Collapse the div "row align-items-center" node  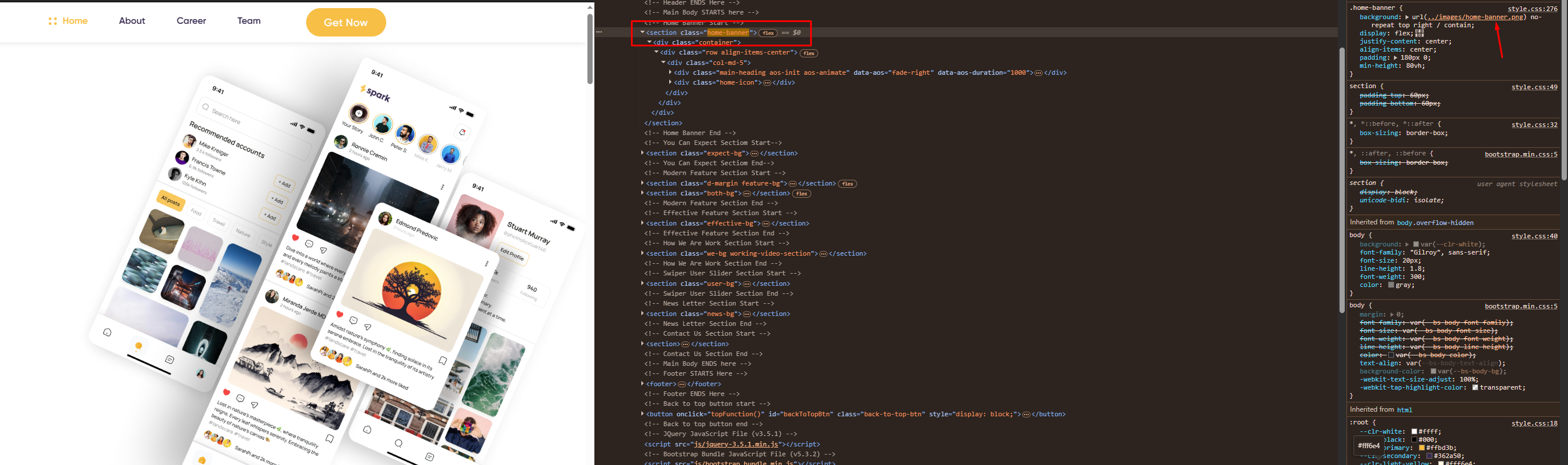pyautogui.click(x=657, y=52)
